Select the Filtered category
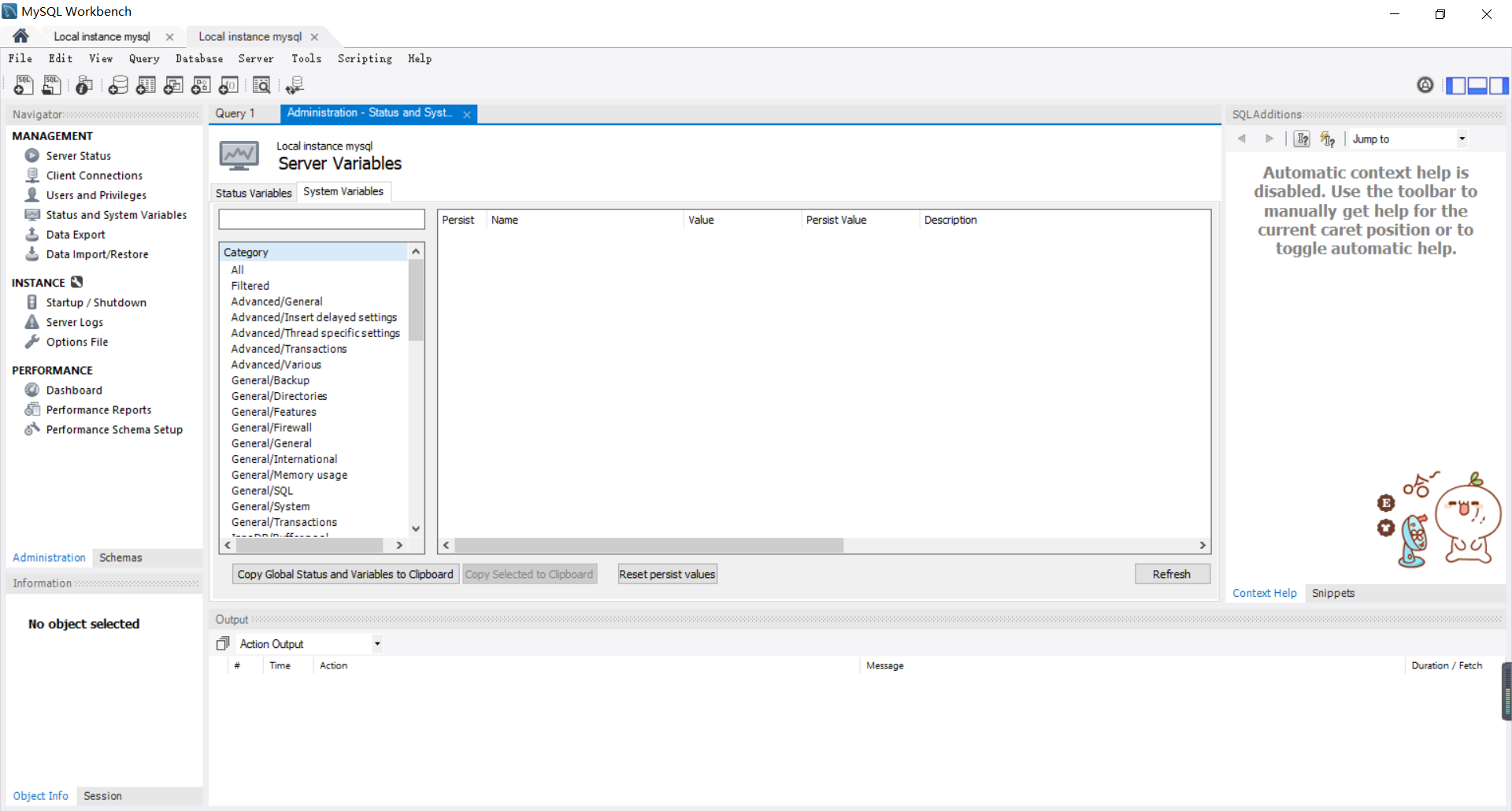 click(250, 286)
